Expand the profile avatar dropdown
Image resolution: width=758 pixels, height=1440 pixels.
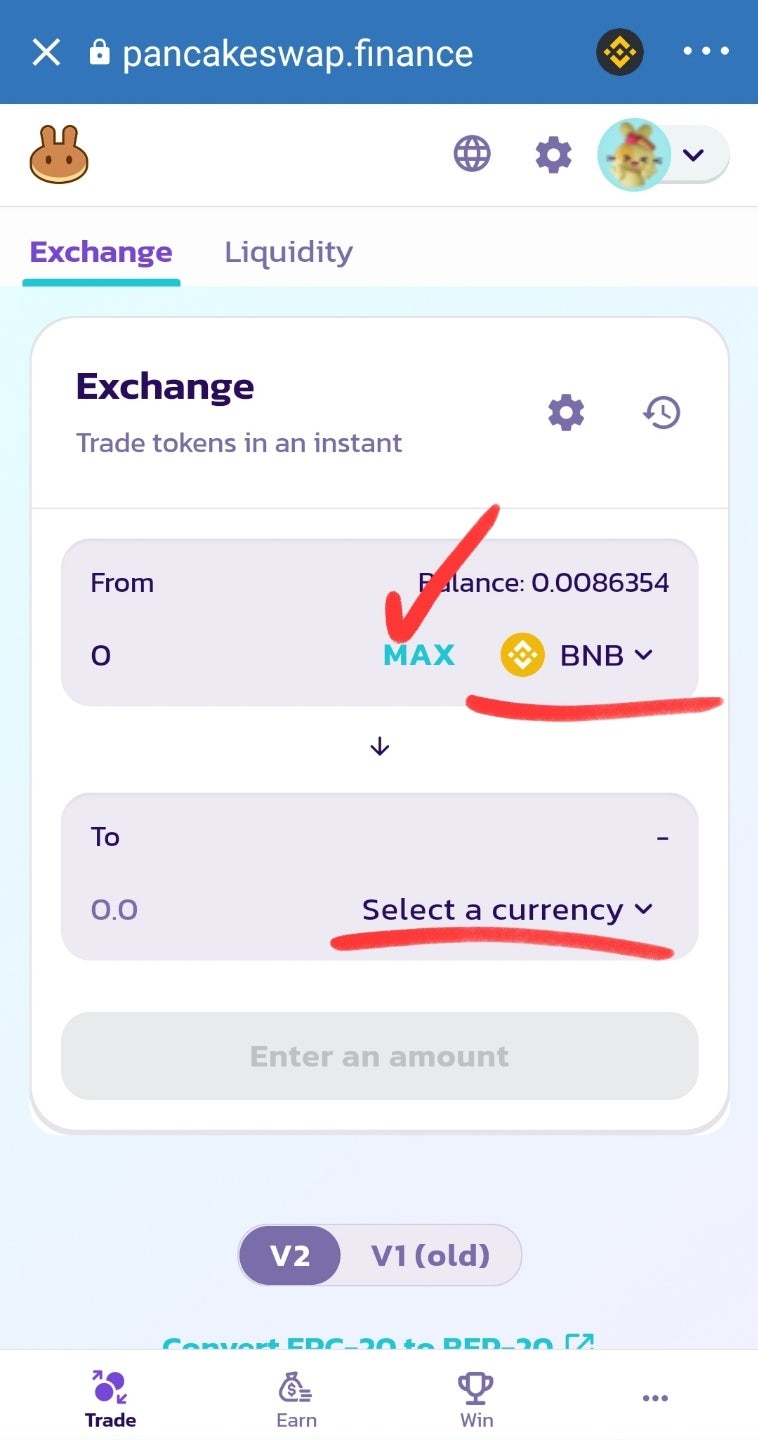[664, 155]
